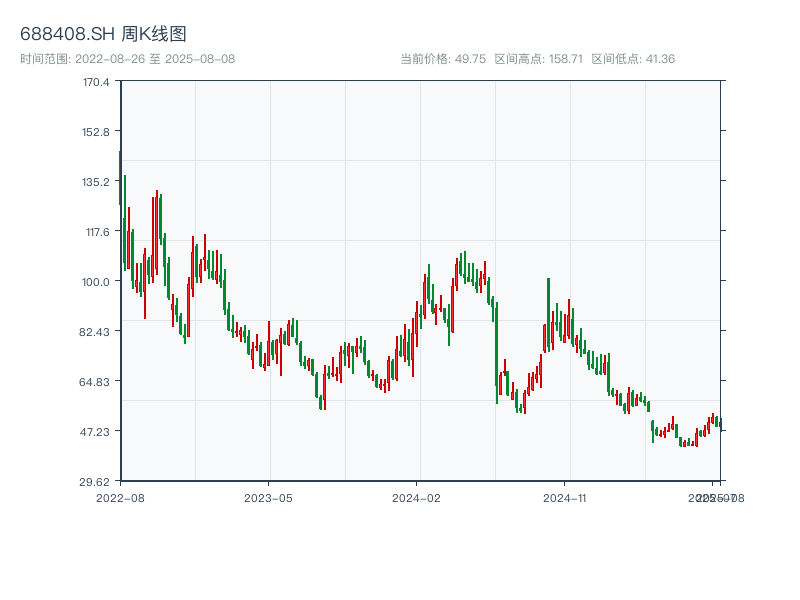The image size is (800, 600).
Task: Click y-axis label 64.83
Action: (94, 382)
